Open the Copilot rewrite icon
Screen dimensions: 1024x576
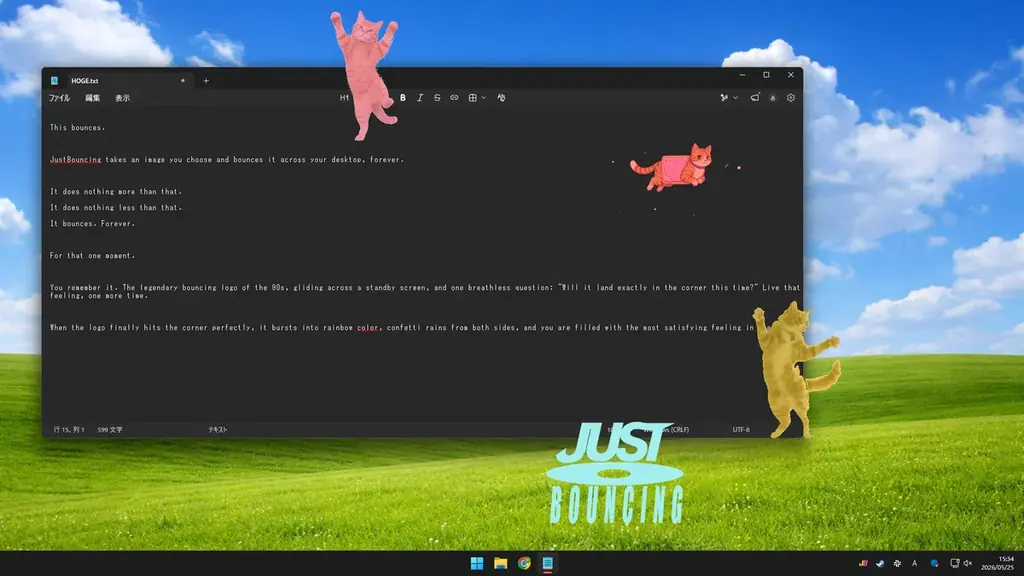724,98
